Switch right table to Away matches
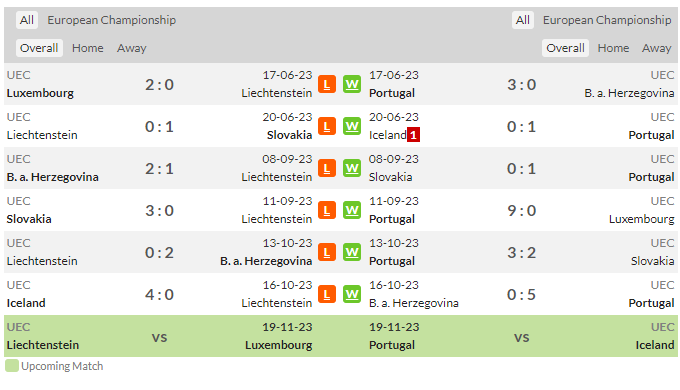680x390 pixels. [656, 48]
